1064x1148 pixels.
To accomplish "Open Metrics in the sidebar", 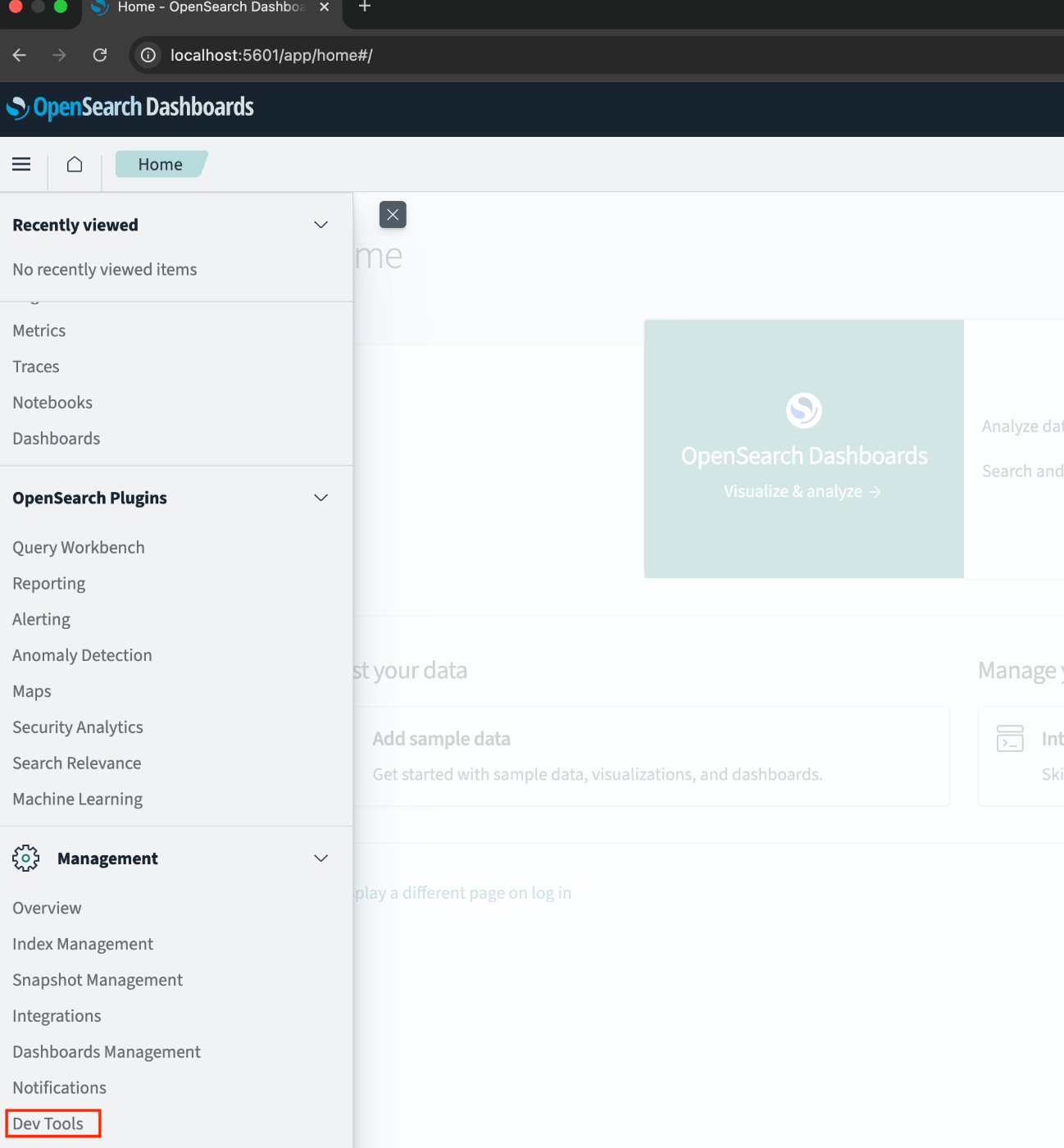I will 39,330.
